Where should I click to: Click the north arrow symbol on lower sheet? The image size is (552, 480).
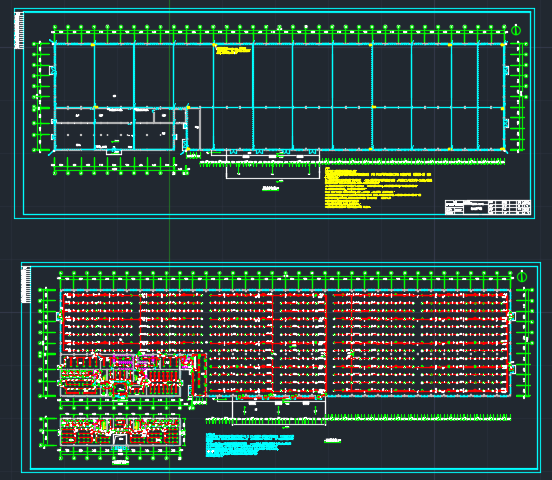[x=522, y=277]
